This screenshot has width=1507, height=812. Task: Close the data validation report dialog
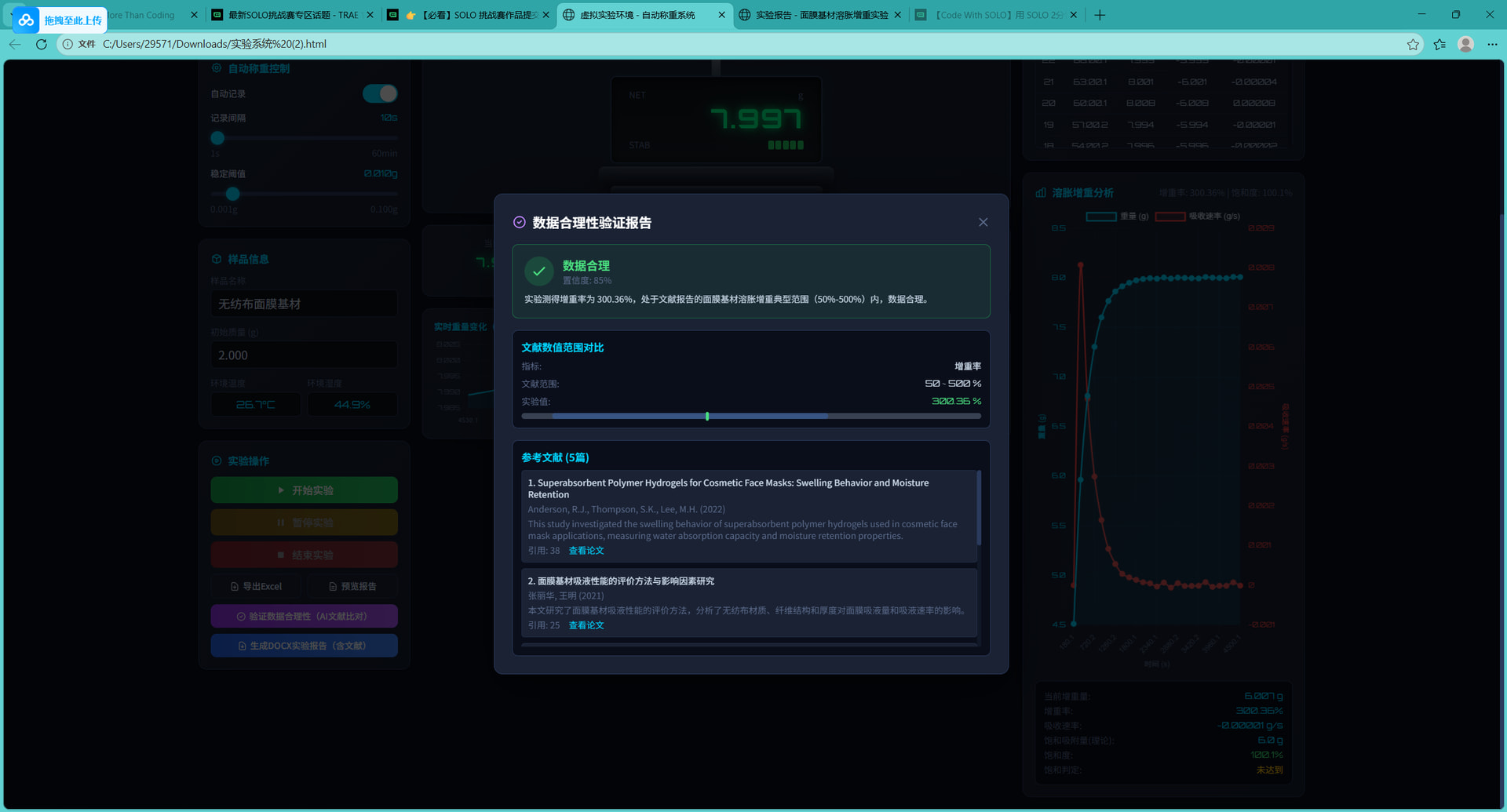tap(983, 223)
